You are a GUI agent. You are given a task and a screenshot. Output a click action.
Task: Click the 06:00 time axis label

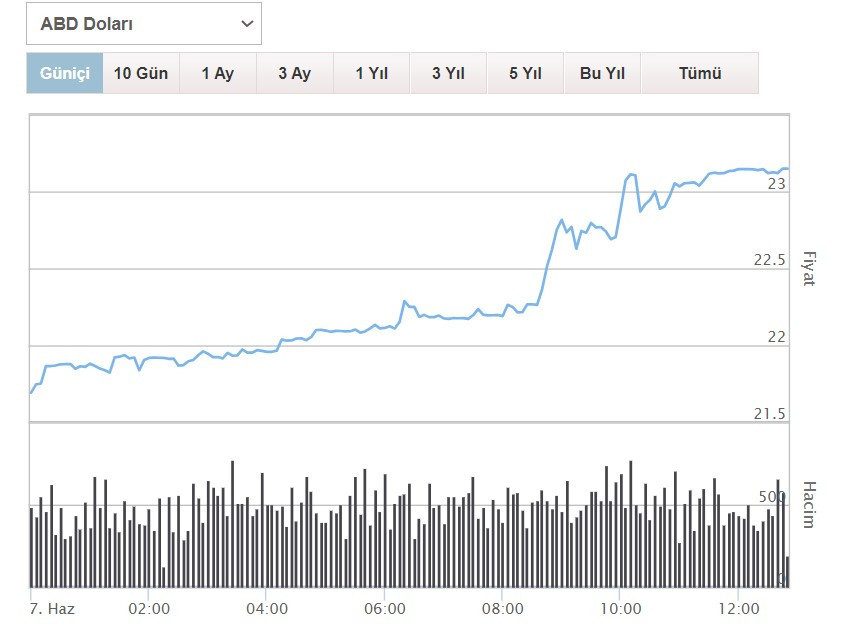click(385, 608)
